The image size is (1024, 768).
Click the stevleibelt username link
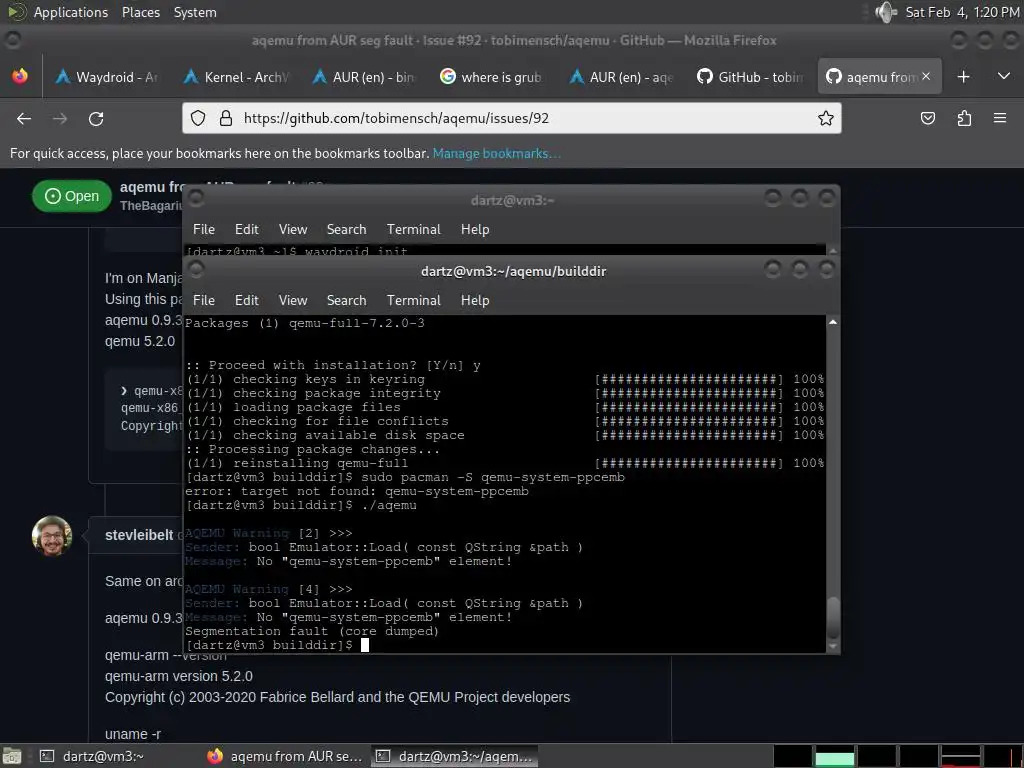139,535
